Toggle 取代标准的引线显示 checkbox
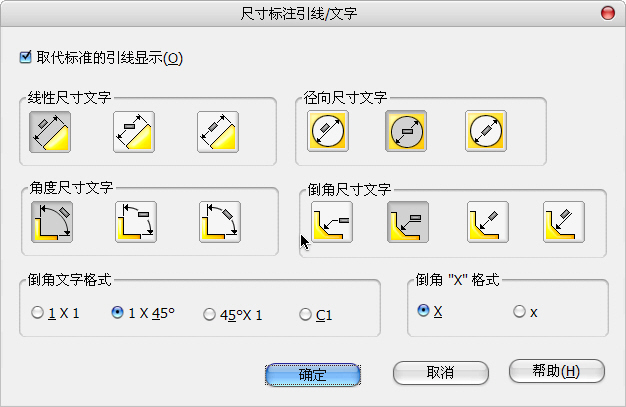 [26, 57]
